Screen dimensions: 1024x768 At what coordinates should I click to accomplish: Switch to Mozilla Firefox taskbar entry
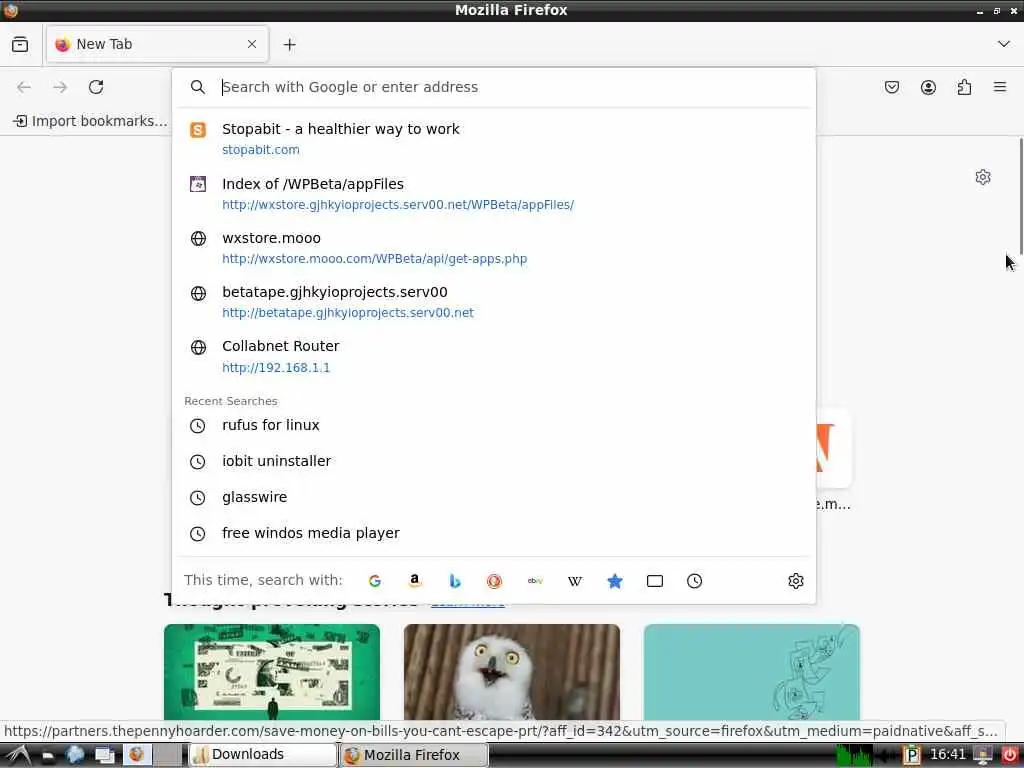414,754
